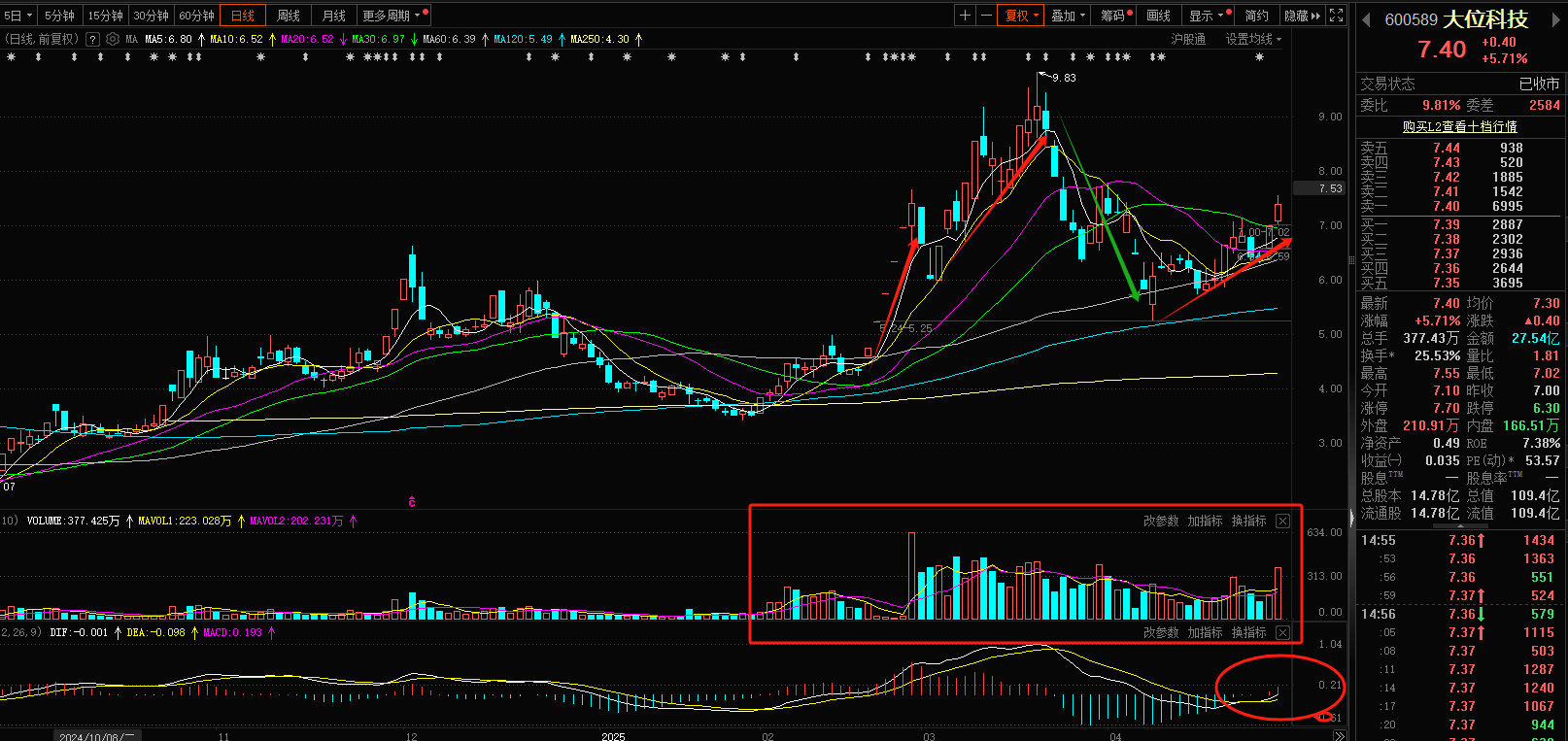The width and height of the screenshot is (1568, 741).
Task: Open the chart help question-mark icon
Action: [x=92, y=40]
